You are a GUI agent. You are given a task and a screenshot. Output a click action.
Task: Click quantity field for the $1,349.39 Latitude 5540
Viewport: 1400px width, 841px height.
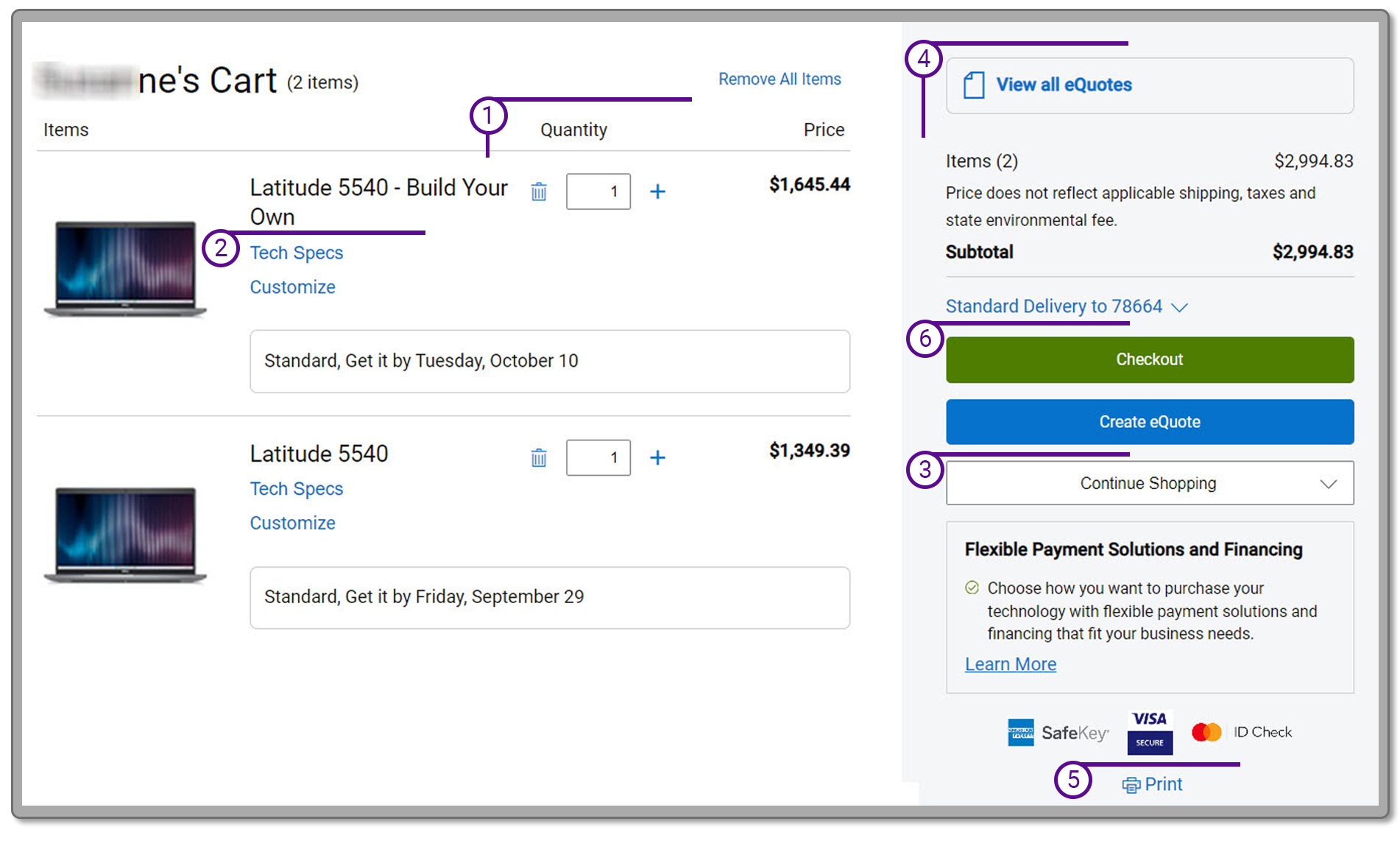click(598, 457)
